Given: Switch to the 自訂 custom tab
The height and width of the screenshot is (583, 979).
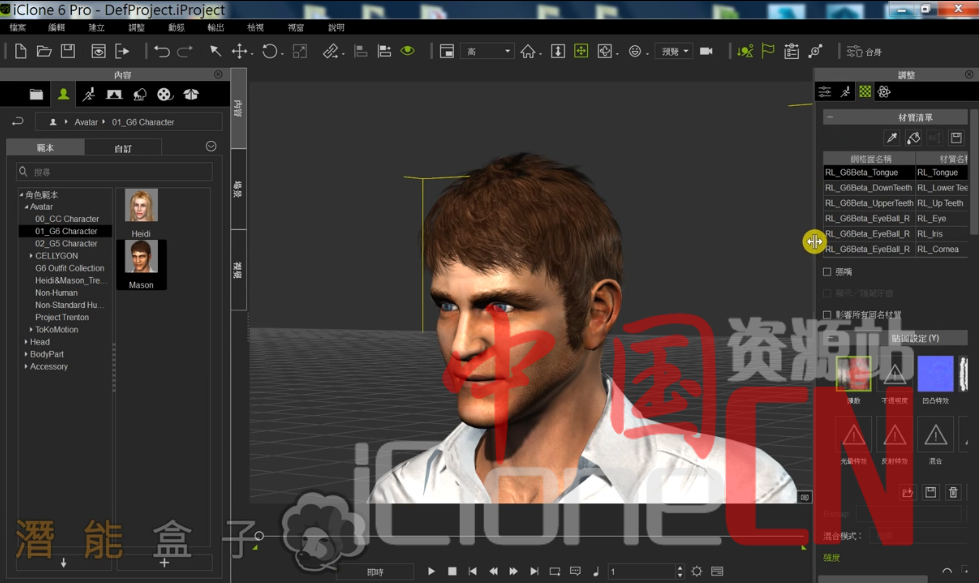Looking at the screenshot, I should pos(123,148).
